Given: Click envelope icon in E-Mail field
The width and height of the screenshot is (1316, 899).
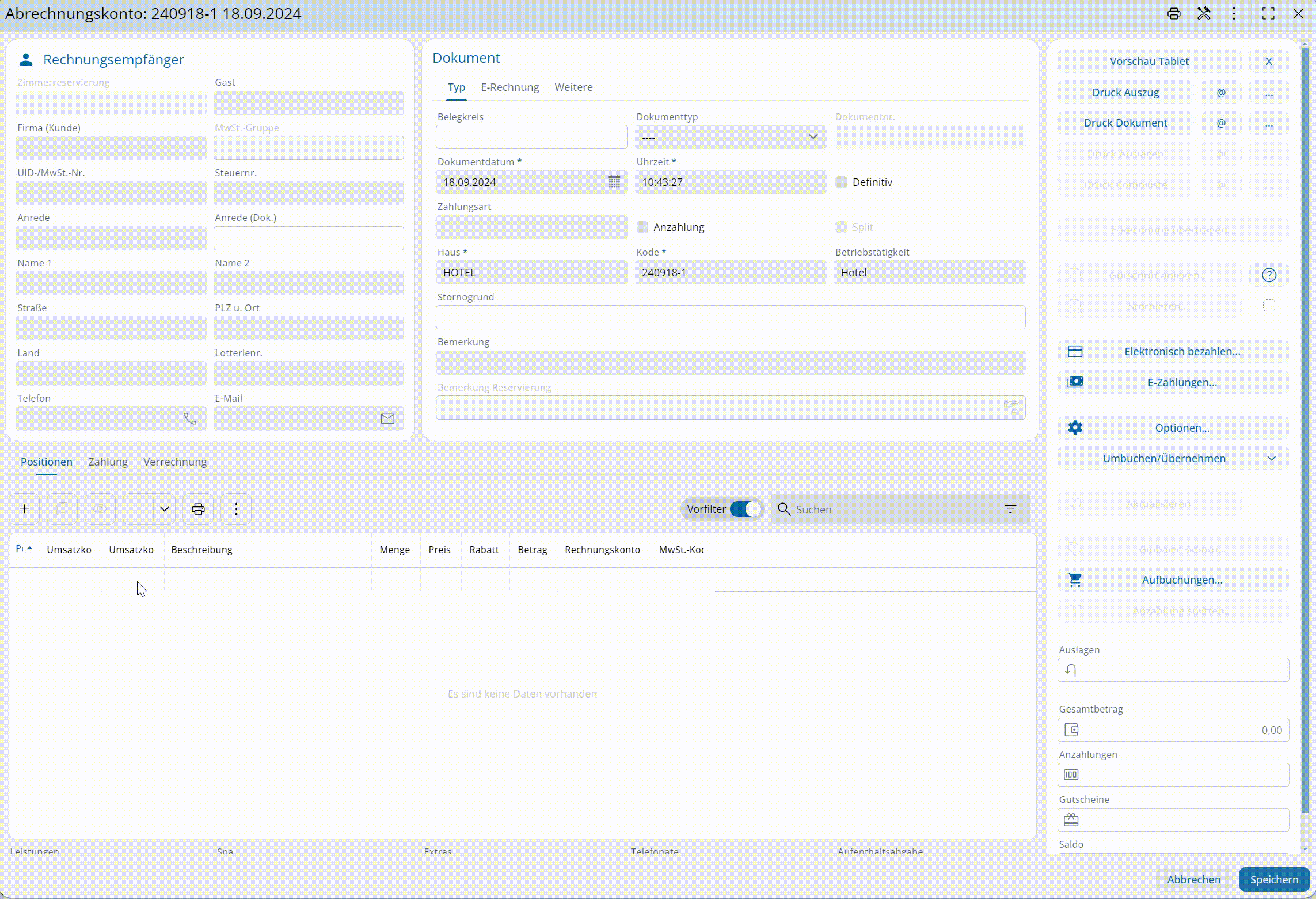Looking at the screenshot, I should pos(387,419).
